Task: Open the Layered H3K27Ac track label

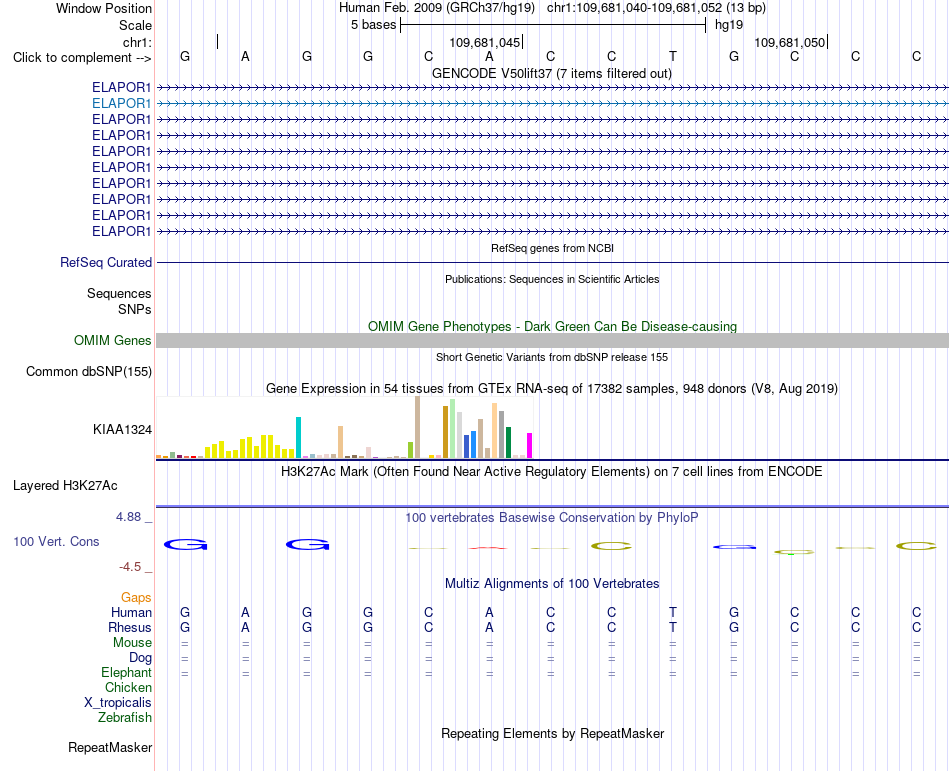Action: point(65,486)
